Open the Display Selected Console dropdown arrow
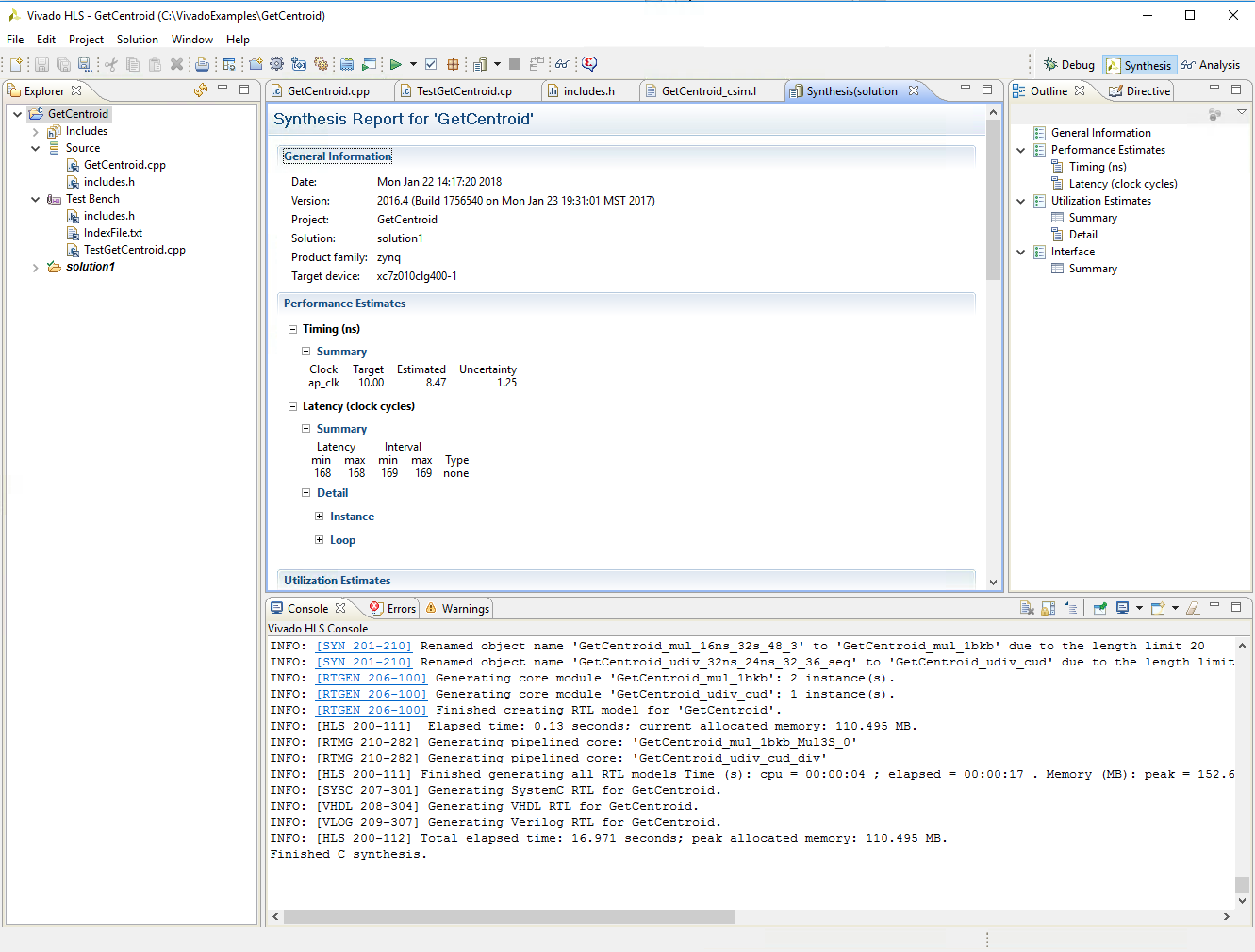The image size is (1255, 952). point(1139,608)
